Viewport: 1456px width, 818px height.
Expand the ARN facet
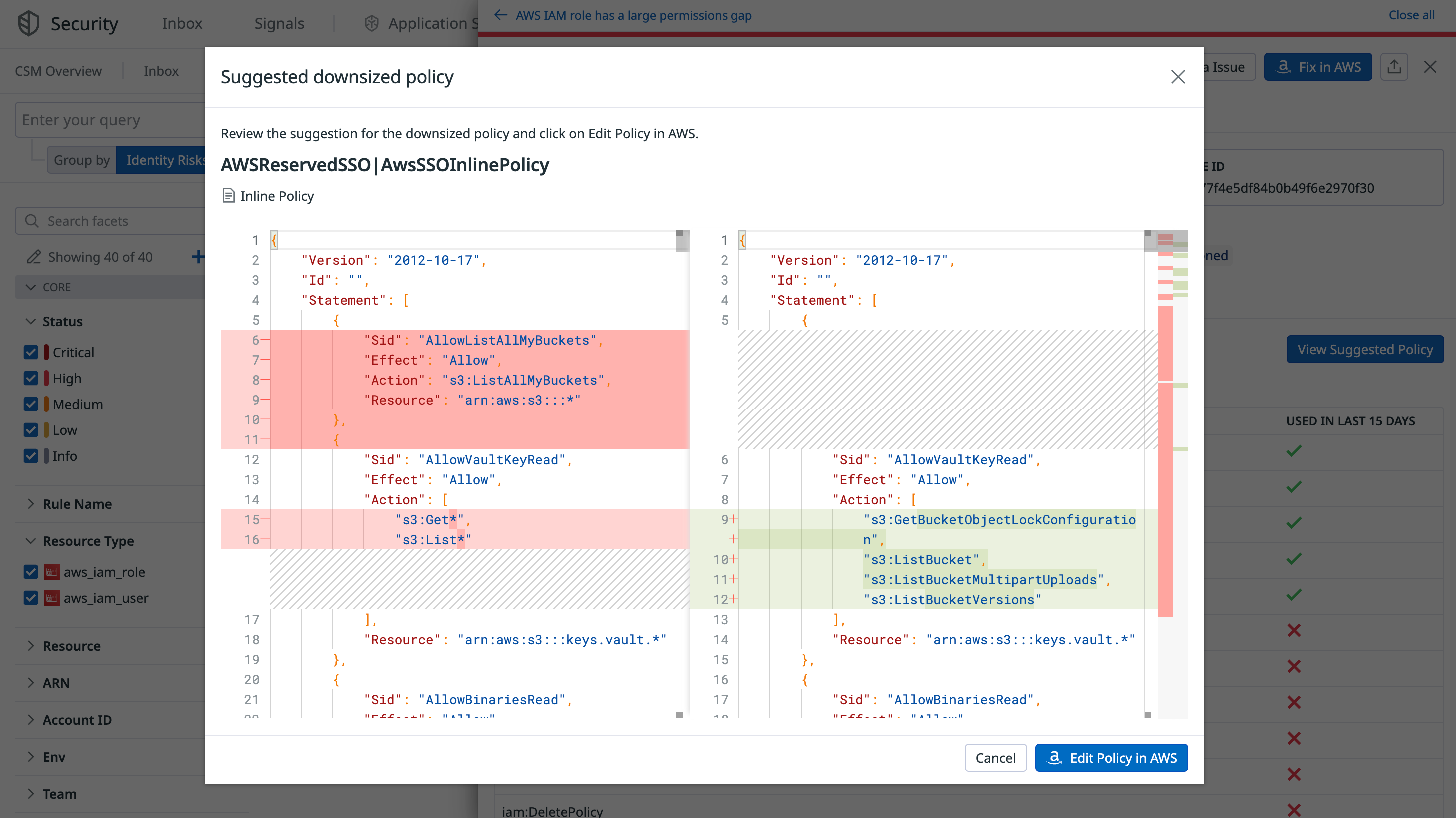[31, 683]
